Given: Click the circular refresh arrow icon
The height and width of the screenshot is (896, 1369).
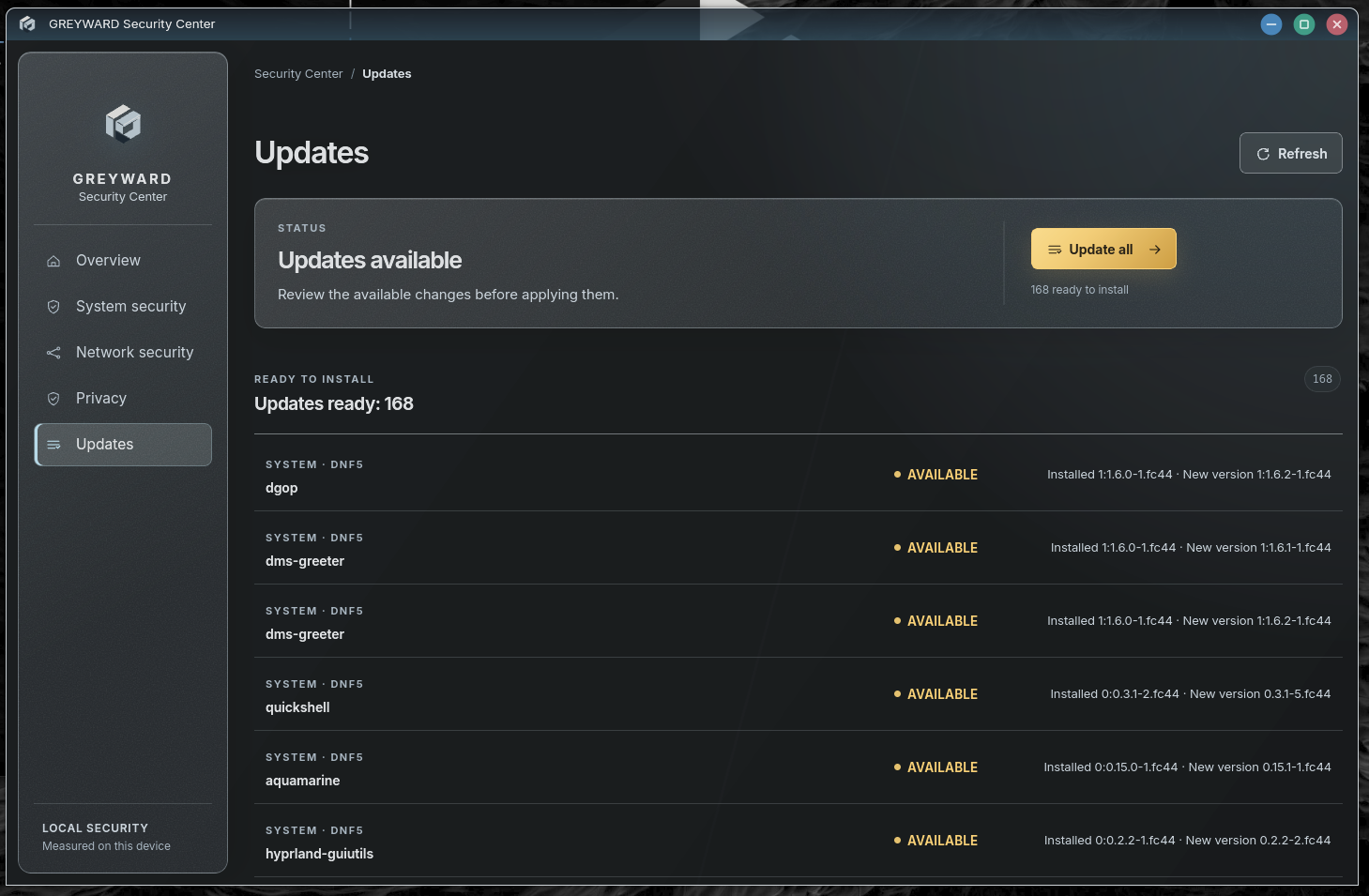Looking at the screenshot, I should (1263, 154).
